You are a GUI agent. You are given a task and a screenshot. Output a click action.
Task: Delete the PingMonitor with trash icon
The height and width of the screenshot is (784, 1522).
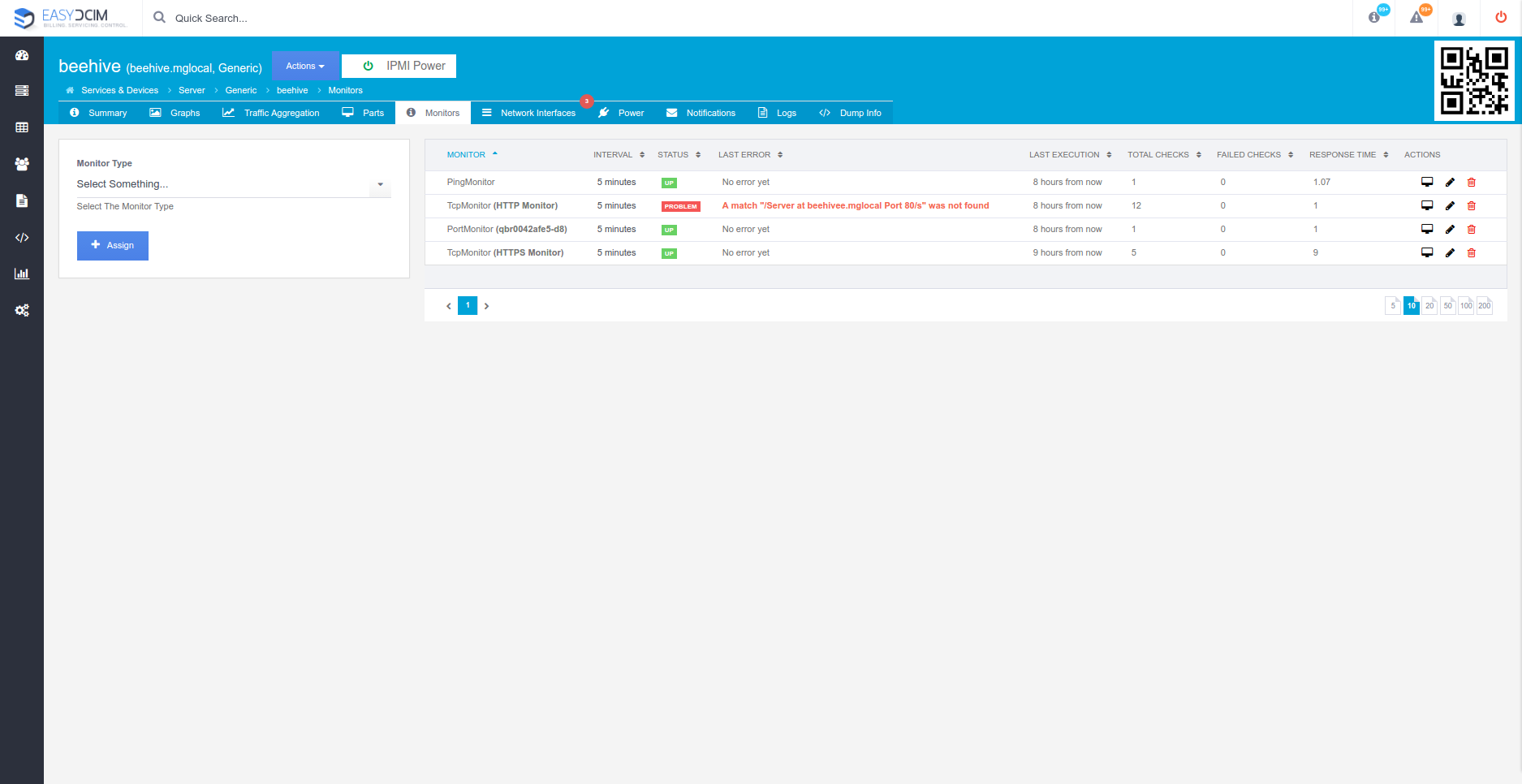(1471, 183)
